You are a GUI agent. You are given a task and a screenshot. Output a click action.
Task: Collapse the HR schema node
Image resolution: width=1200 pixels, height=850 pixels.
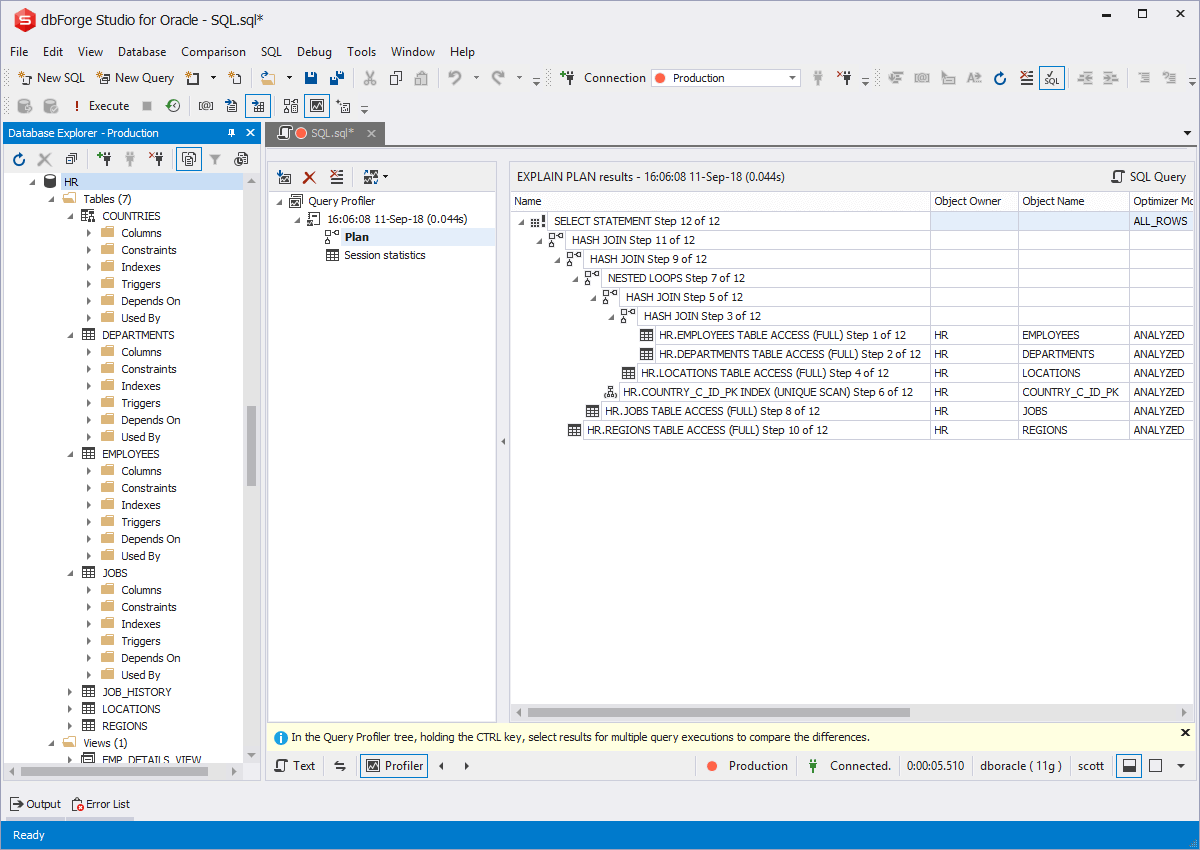coord(32,182)
